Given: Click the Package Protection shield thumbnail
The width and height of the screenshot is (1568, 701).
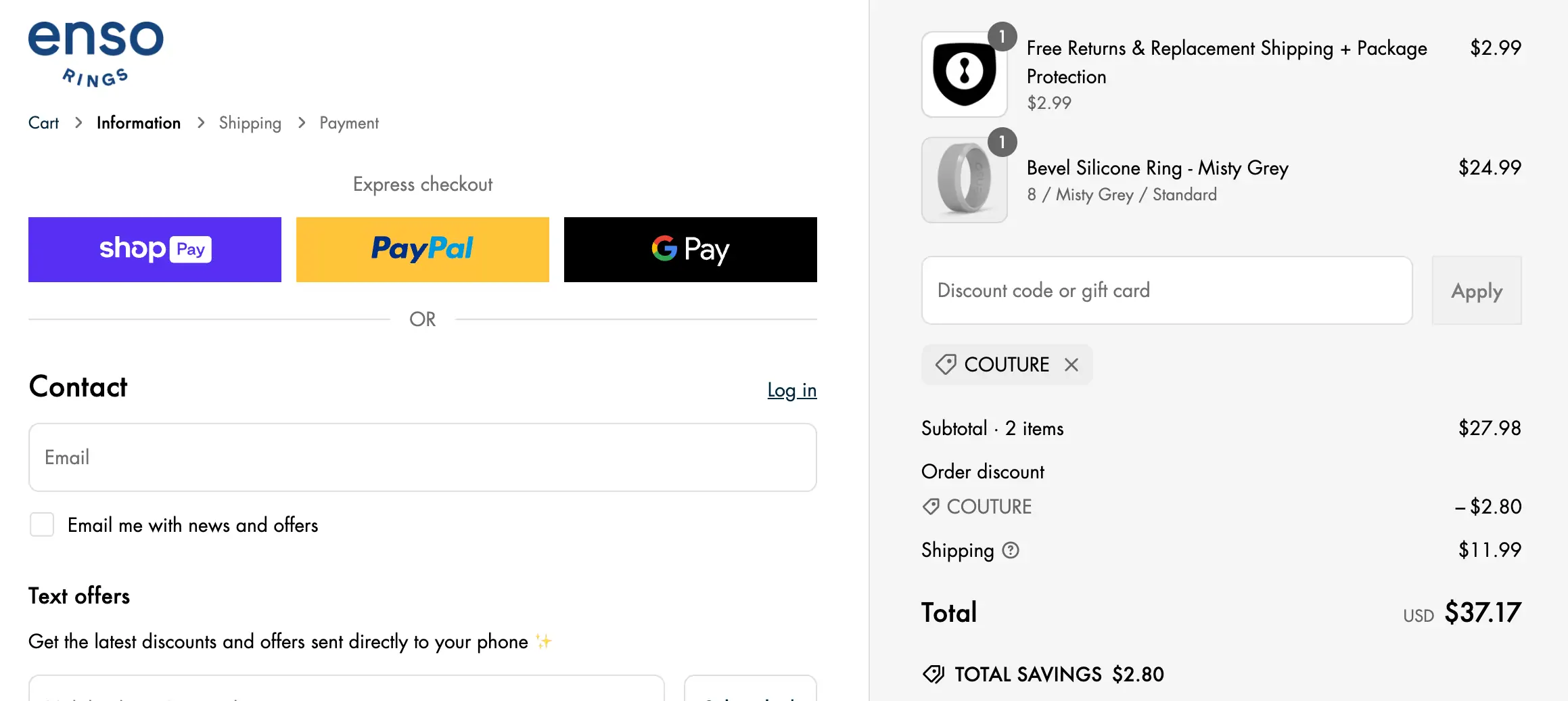Looking at the screenshot, I should [x=965, y=74].
